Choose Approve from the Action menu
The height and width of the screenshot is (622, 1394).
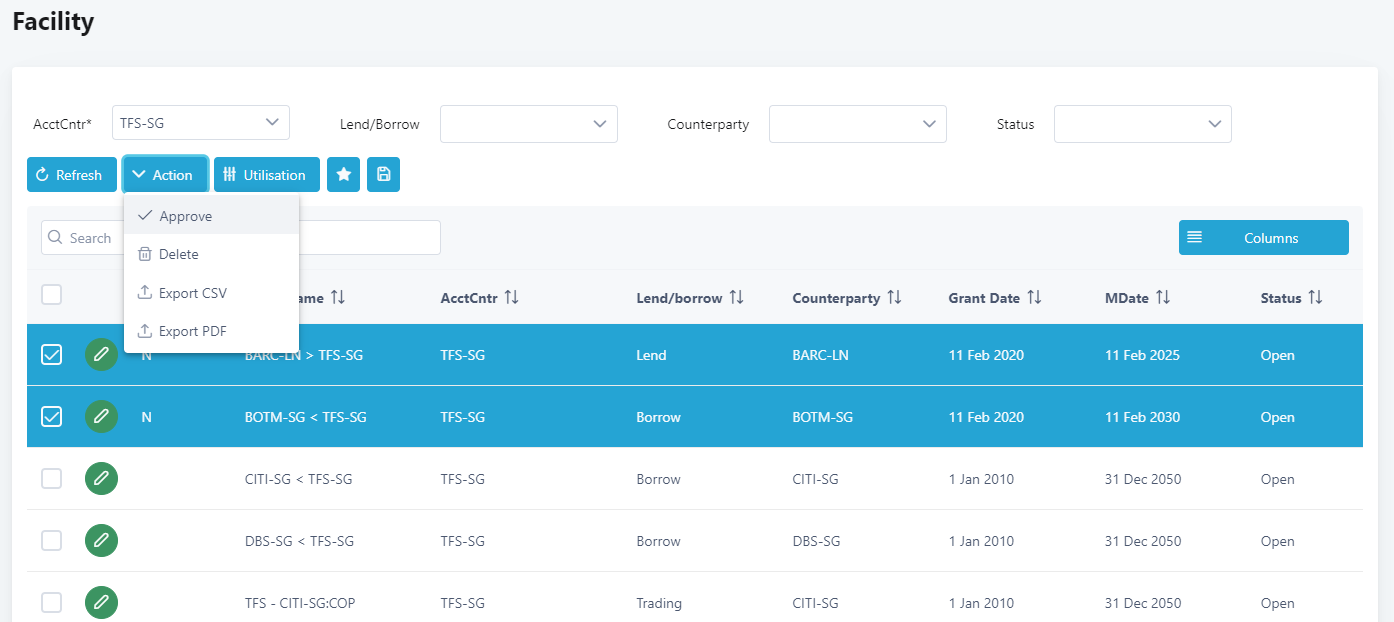click(x=185, y=216)
